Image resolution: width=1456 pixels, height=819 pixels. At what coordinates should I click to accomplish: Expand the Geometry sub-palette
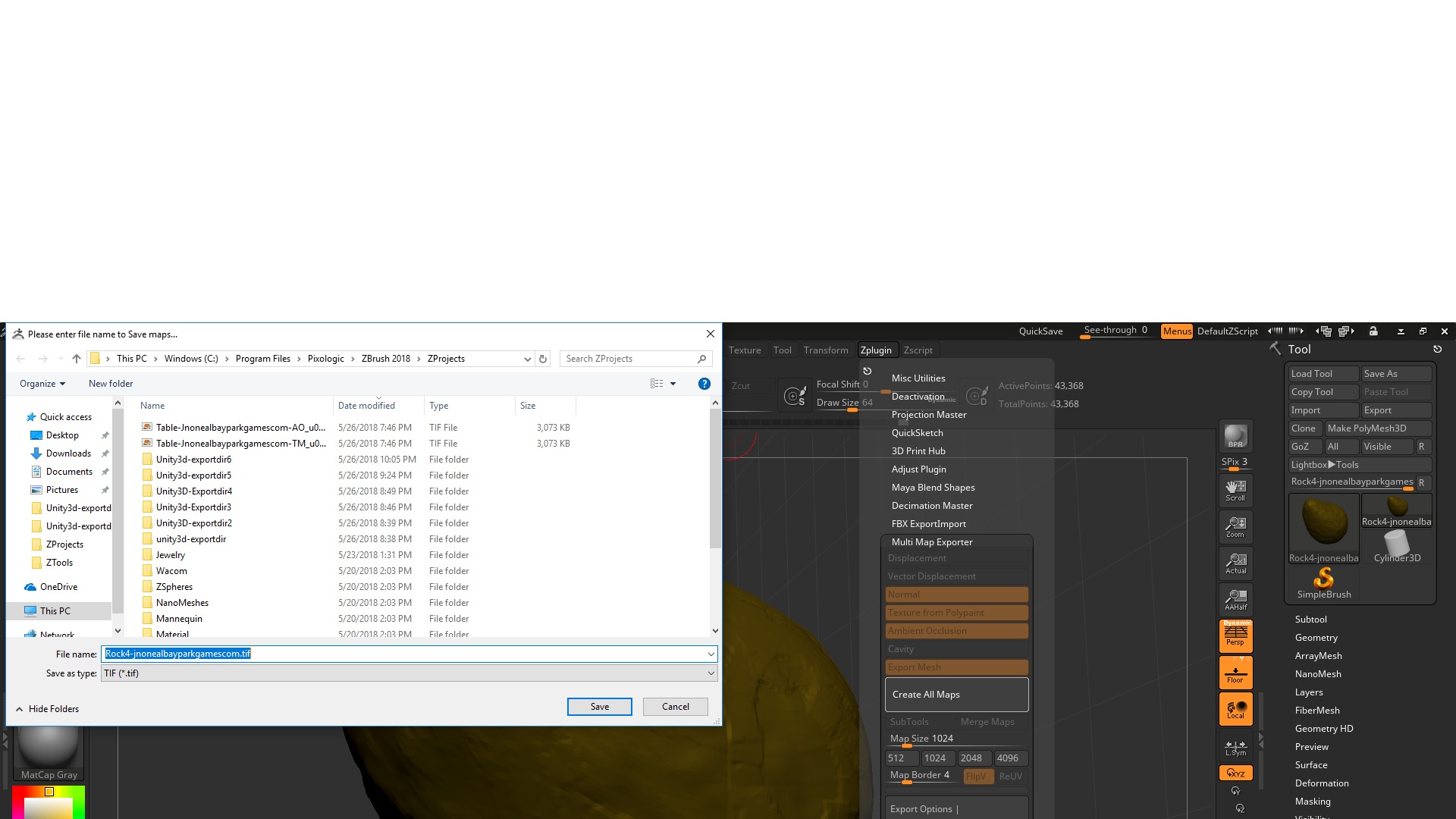coord(1316,638)
